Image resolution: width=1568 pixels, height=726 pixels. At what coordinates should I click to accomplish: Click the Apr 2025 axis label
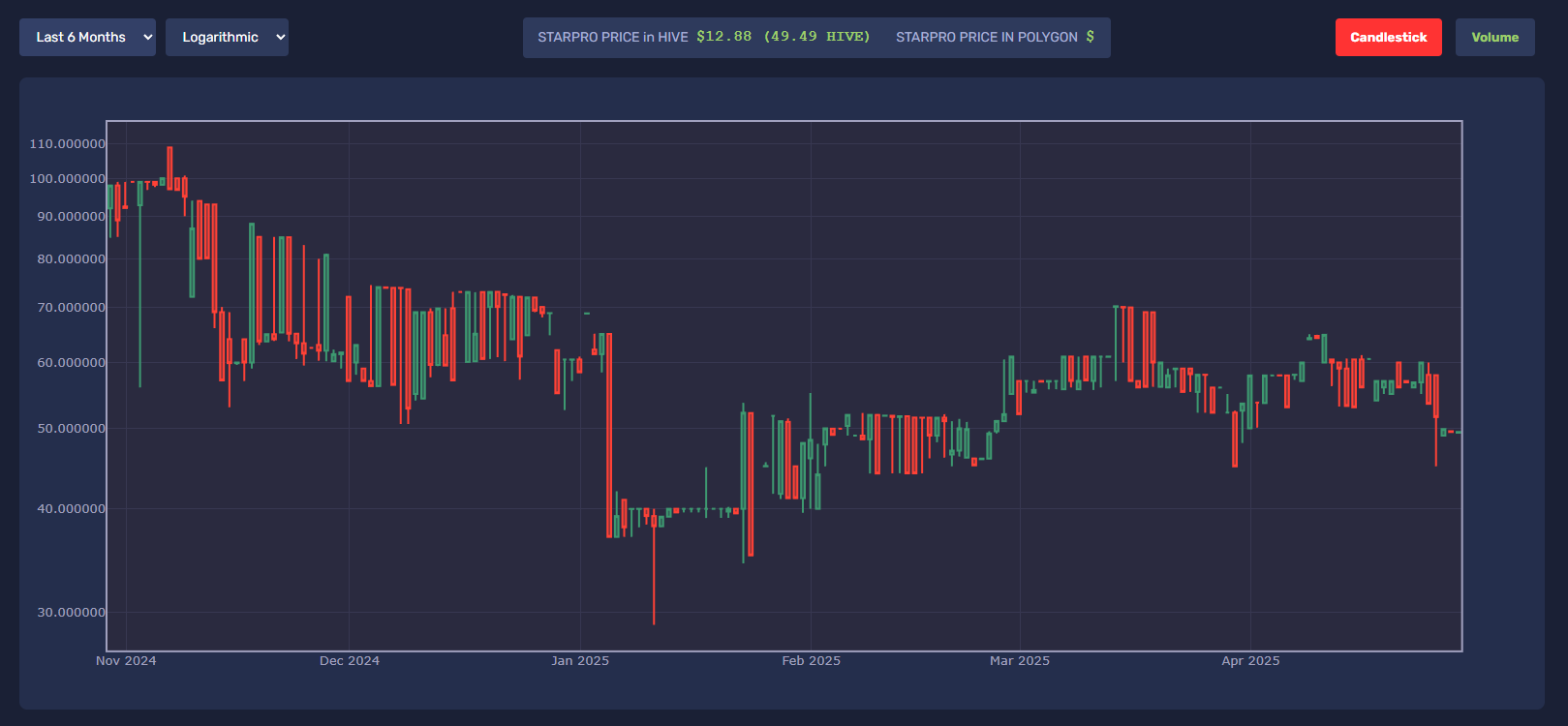[1250, 661]
